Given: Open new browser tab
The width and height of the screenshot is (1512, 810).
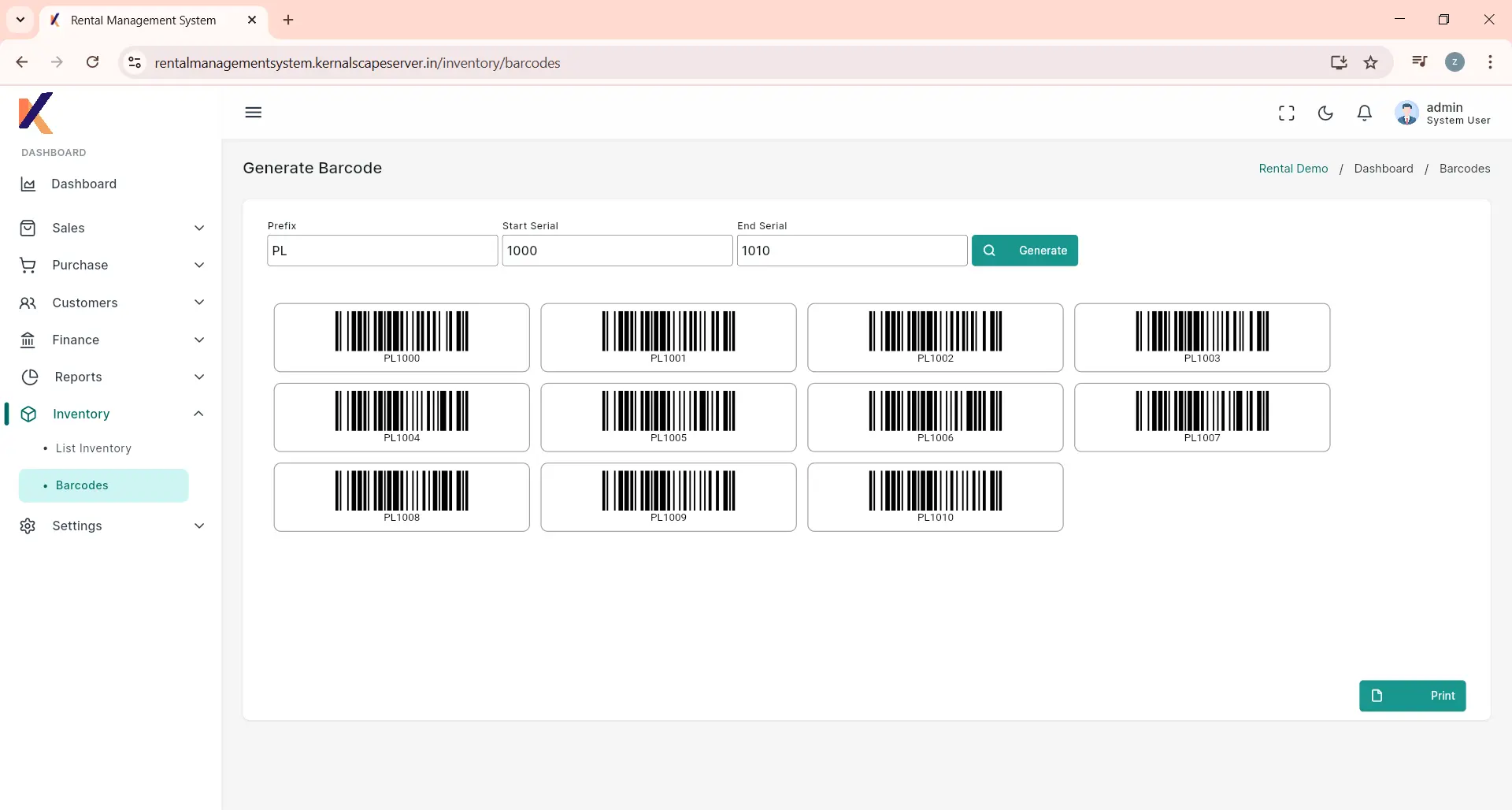Looking at the screenshot, I should pos(288,20).
